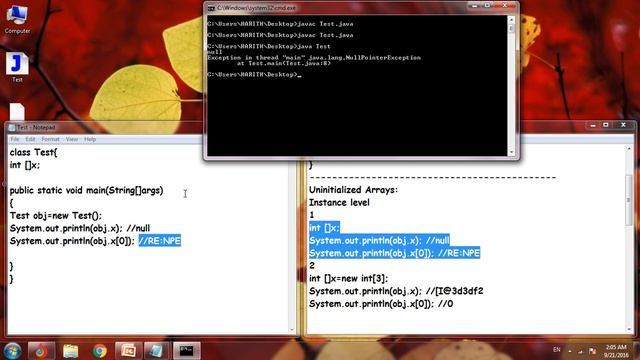Open the File menu in Notepad

pyautogui.click(x=15, y=139)
